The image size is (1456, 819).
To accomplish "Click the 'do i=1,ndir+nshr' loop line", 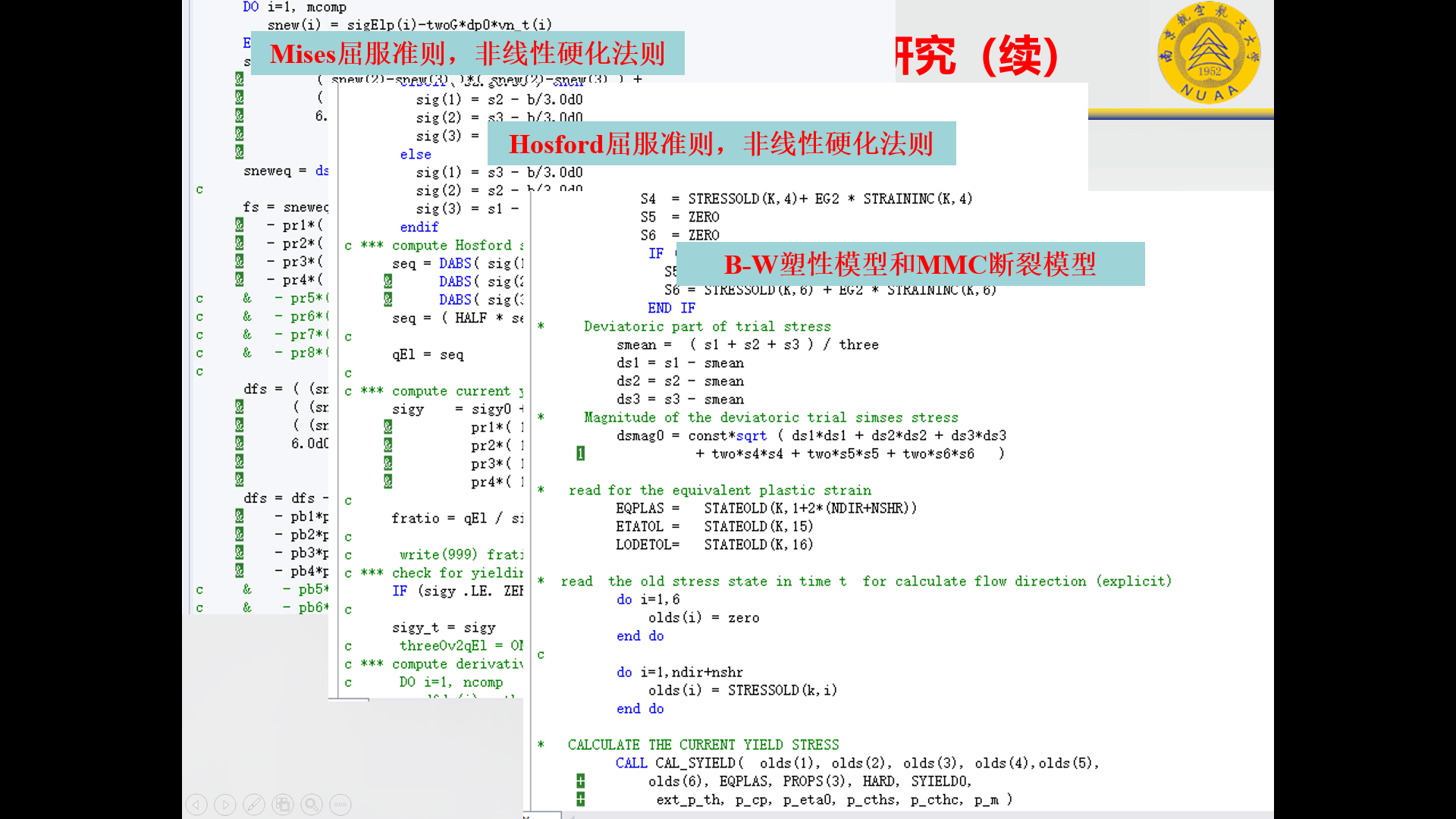I will 679,673.
